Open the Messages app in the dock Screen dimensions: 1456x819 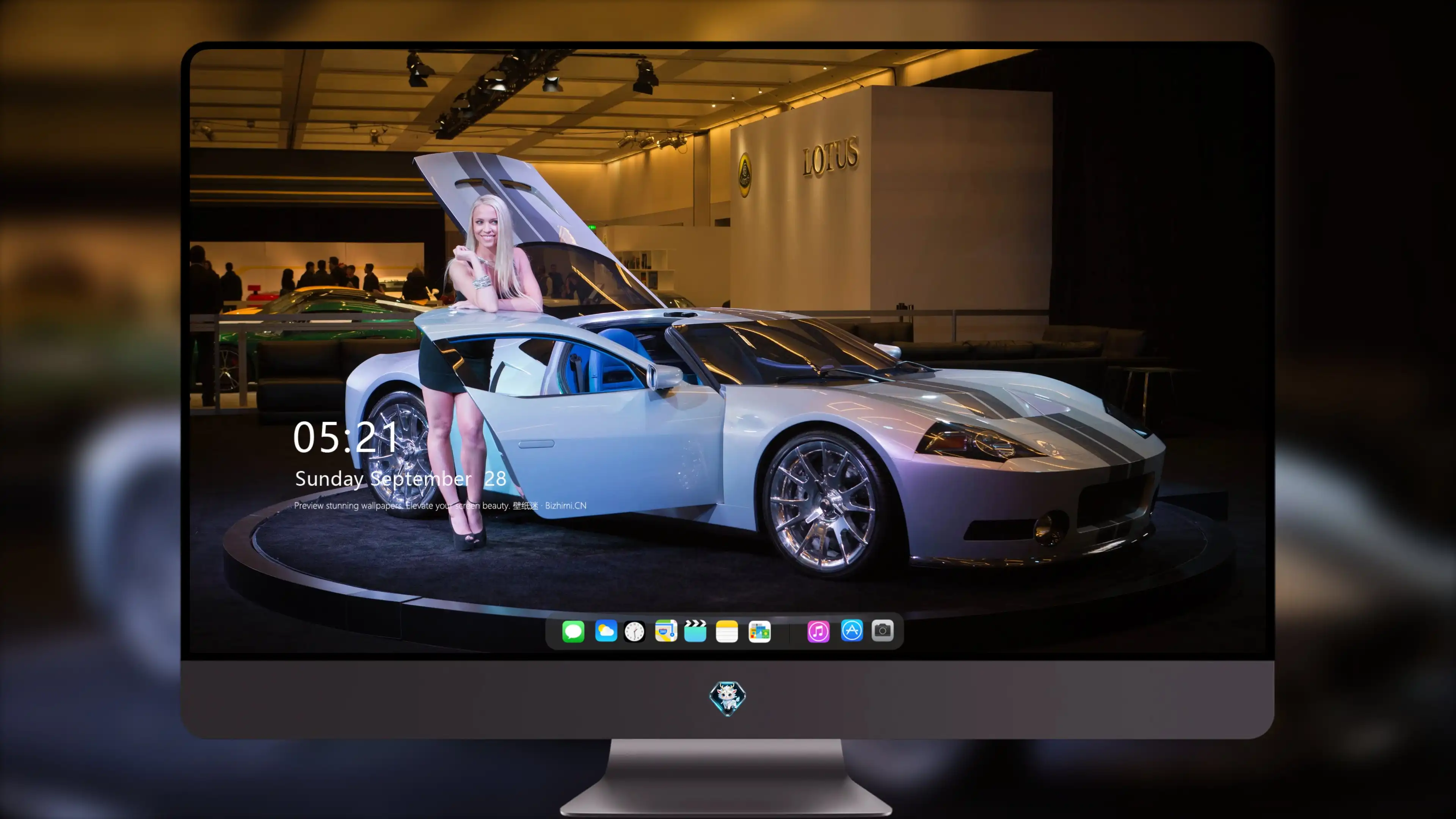[x=573, y=631]
